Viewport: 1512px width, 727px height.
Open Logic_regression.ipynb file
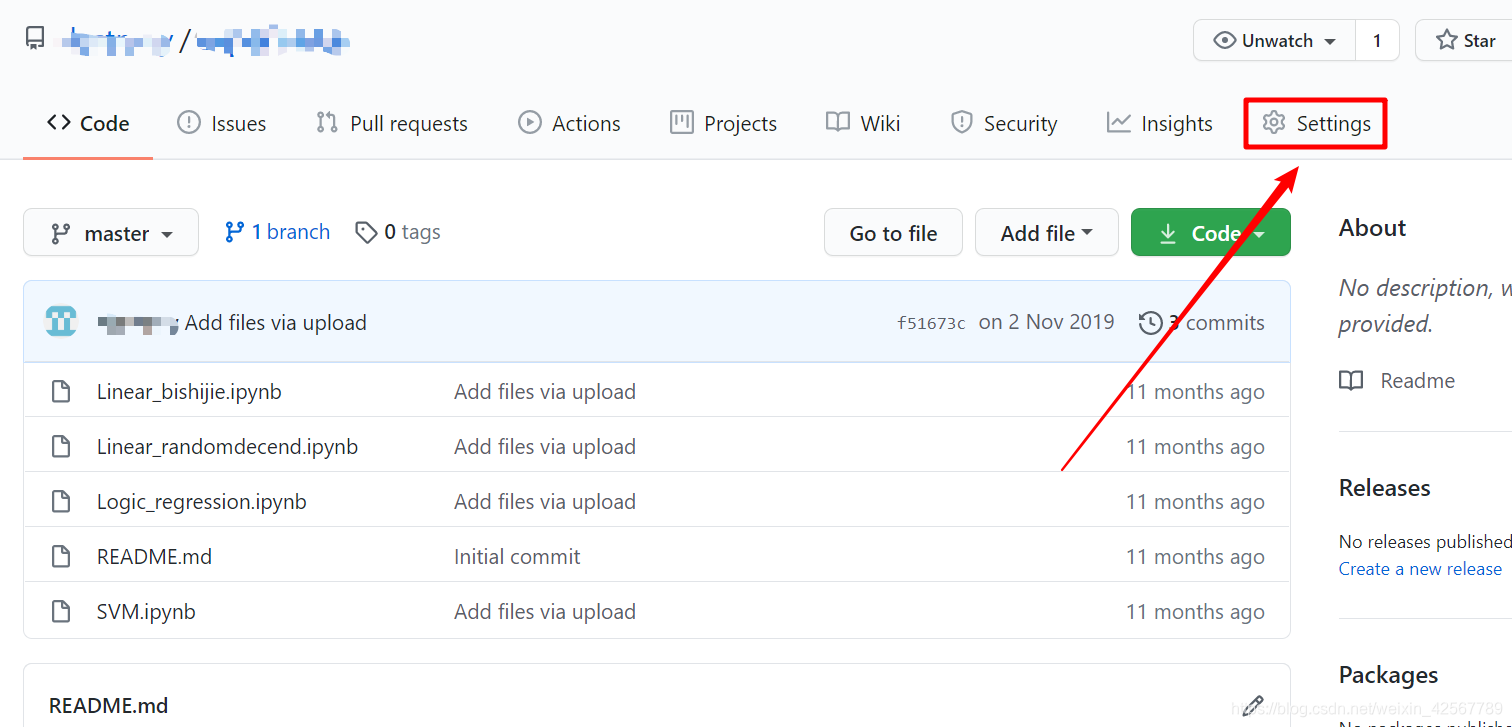click(201, 502)
